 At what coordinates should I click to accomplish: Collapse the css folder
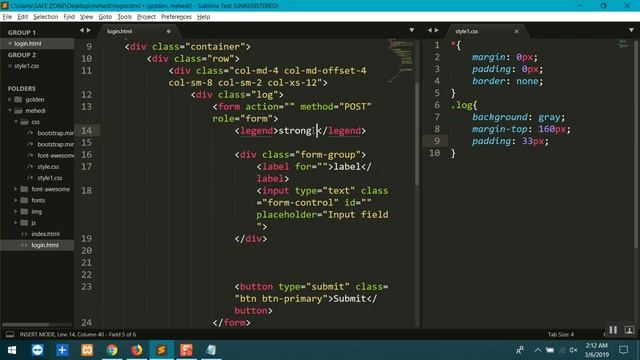point(16,122)
